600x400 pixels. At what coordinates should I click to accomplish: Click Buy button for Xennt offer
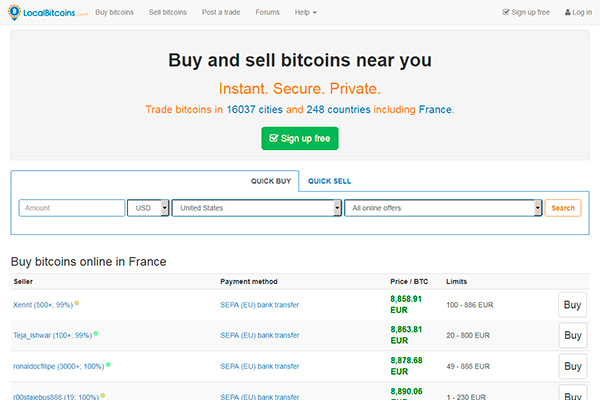click(x=572, y=305)
